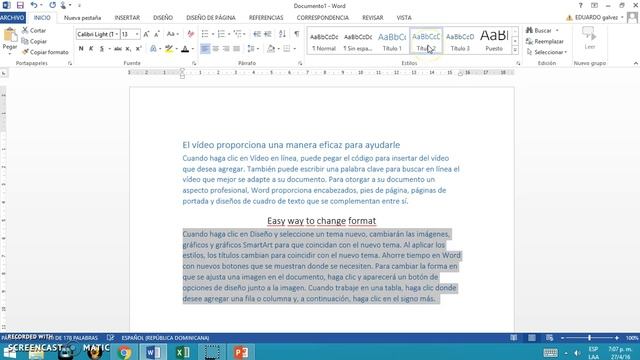Apply the Título 1 style
This screenshot has width=640, height=360.
pos(392,41)
